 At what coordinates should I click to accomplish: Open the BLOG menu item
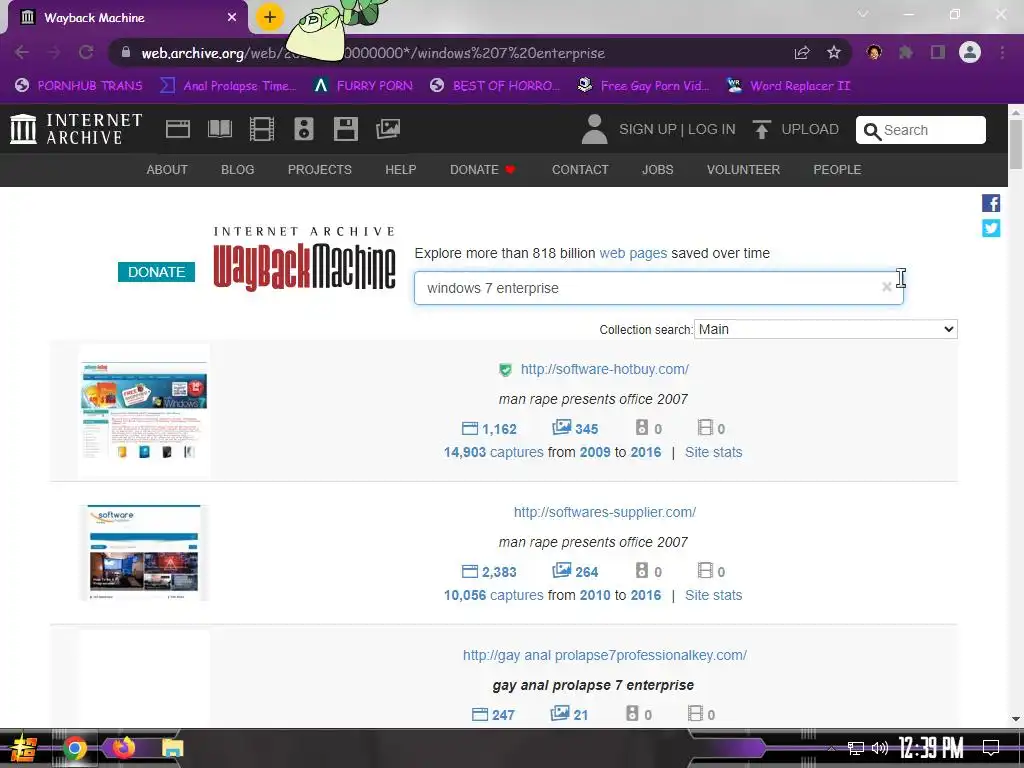pyautogui.click(x=238, y=170)
